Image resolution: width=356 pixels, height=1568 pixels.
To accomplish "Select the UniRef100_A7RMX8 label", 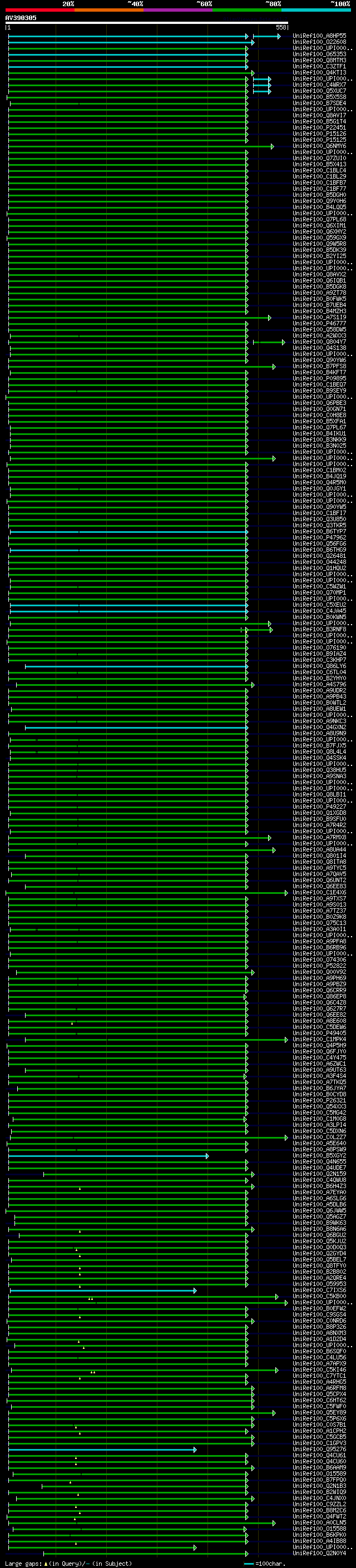I will (x=319, y=837).
